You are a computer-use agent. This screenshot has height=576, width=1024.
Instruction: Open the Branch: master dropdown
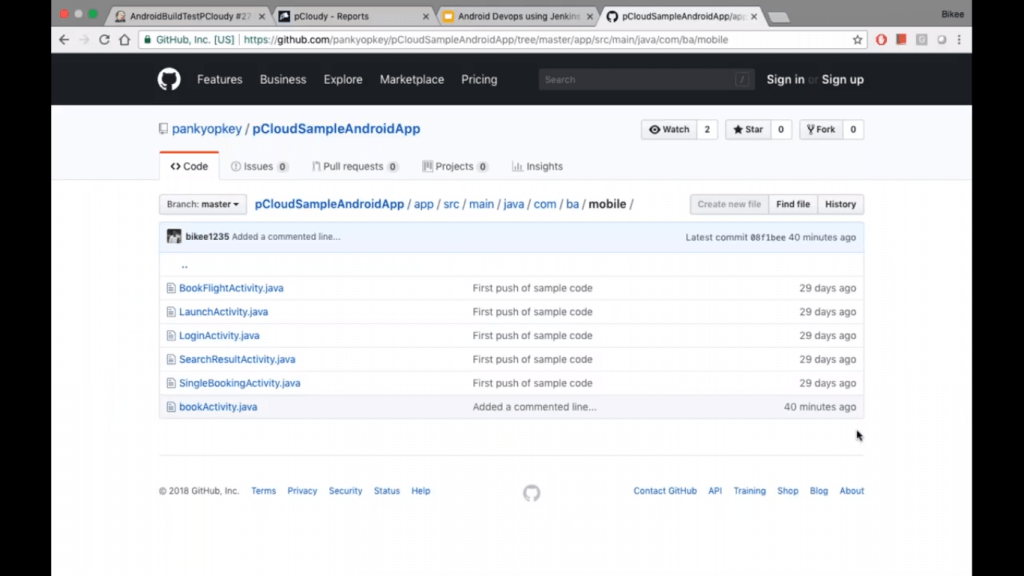[203, 204]
